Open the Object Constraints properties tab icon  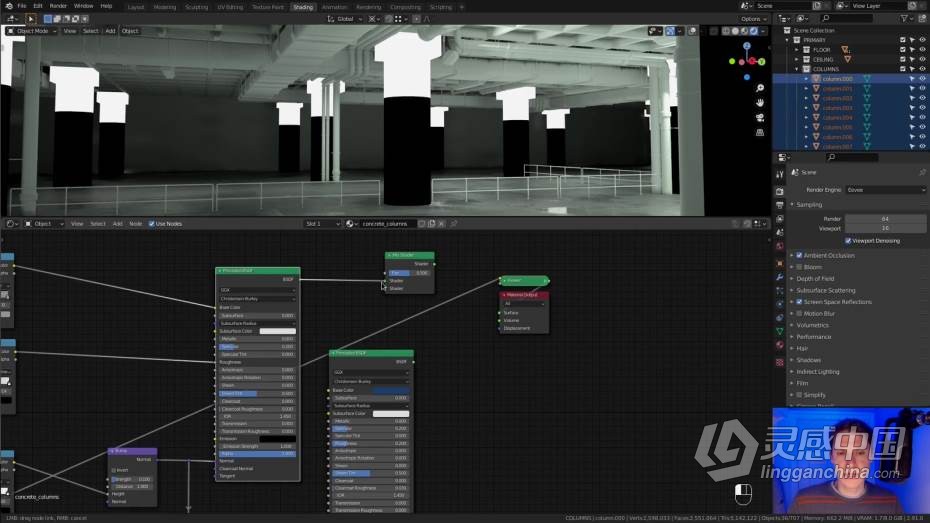[779, 318]
